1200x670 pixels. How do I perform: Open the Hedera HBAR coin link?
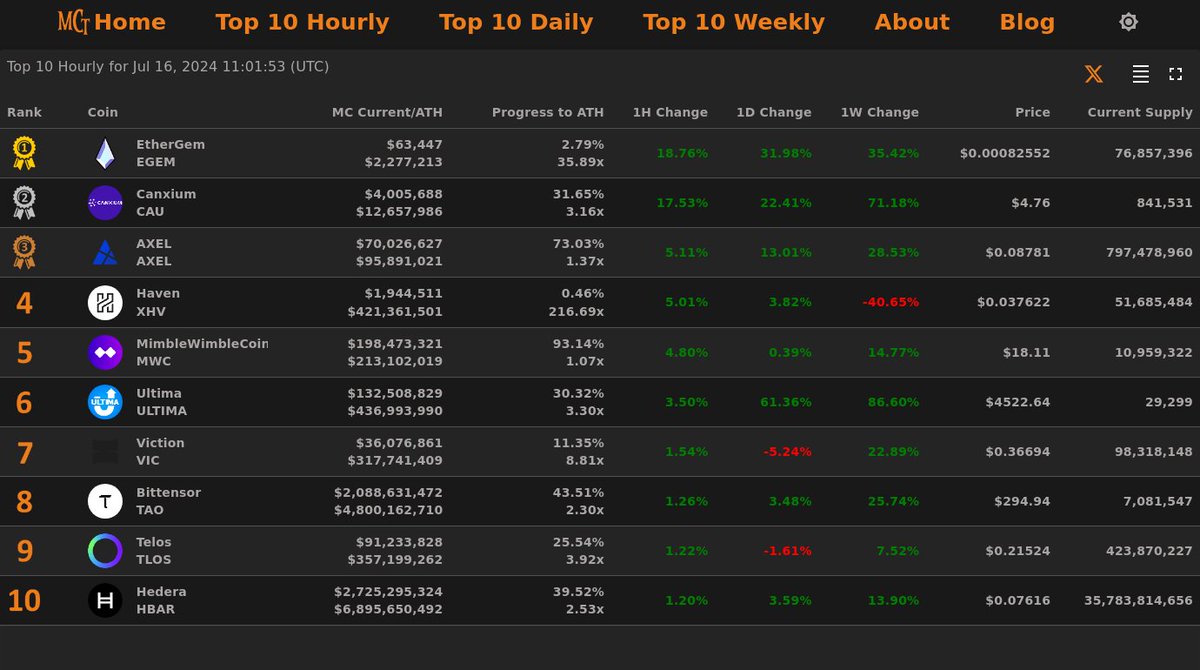point(161,600)
